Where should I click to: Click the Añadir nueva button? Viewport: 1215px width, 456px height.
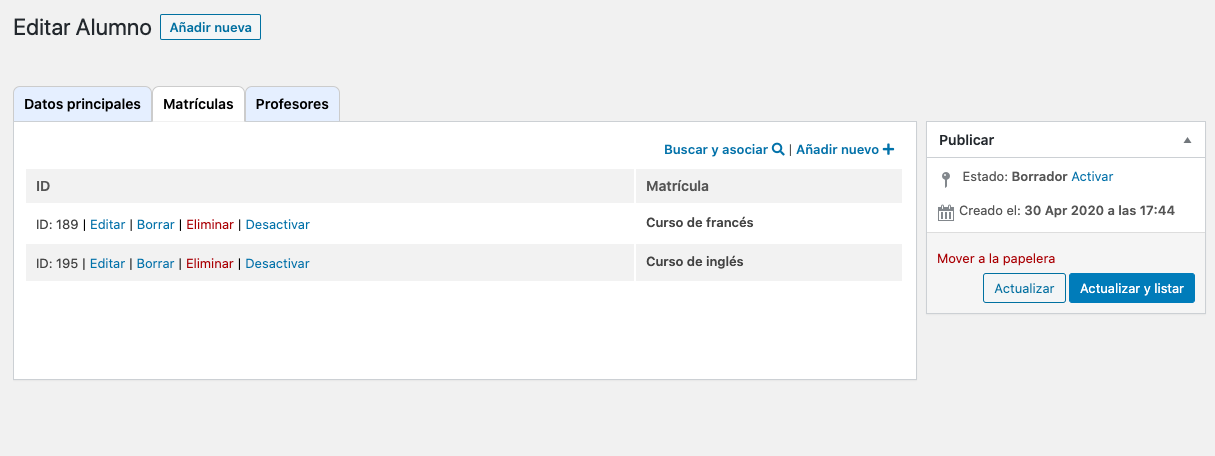pyautogui.click(x=210, y=27)
